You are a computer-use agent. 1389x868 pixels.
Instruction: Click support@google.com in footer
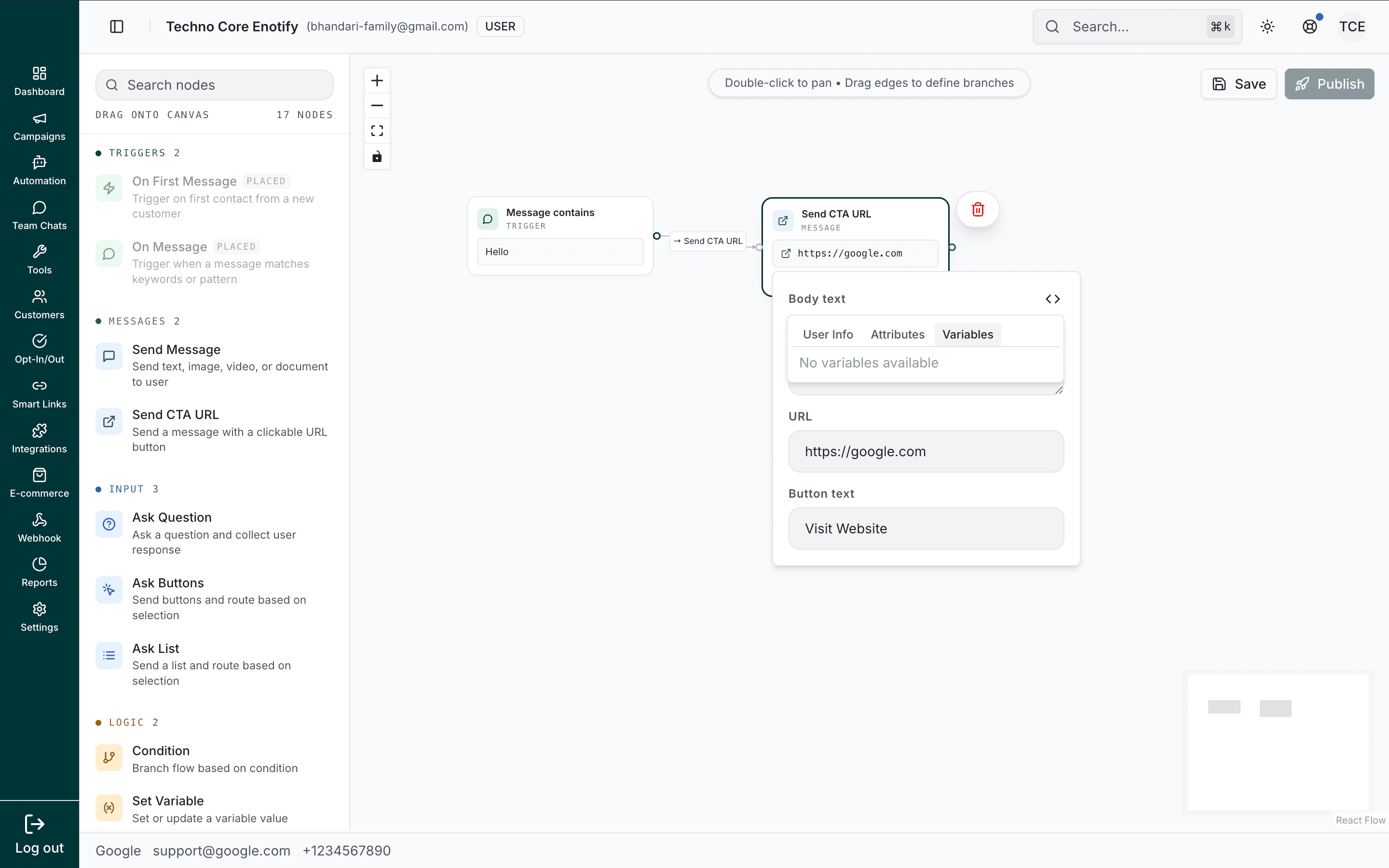[x=221, y=851]
